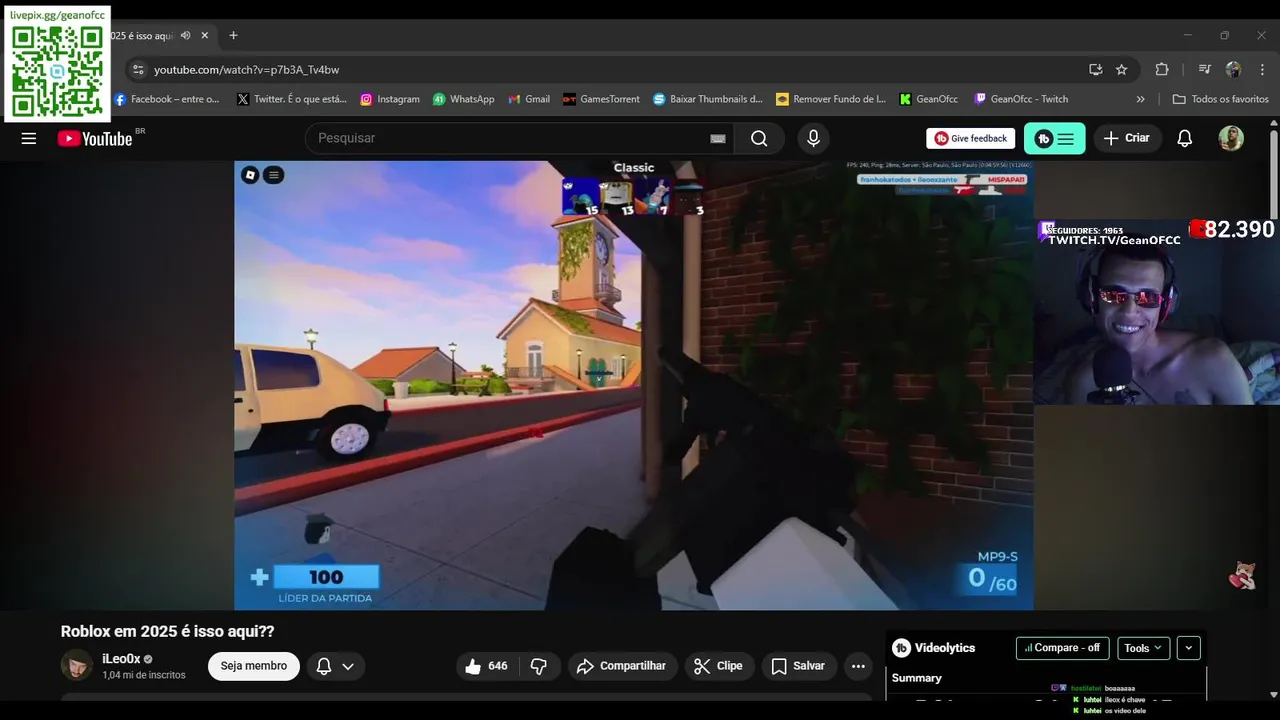Click the Roblox logo icon in video
Screen dimensions: 1280x720
250,175
